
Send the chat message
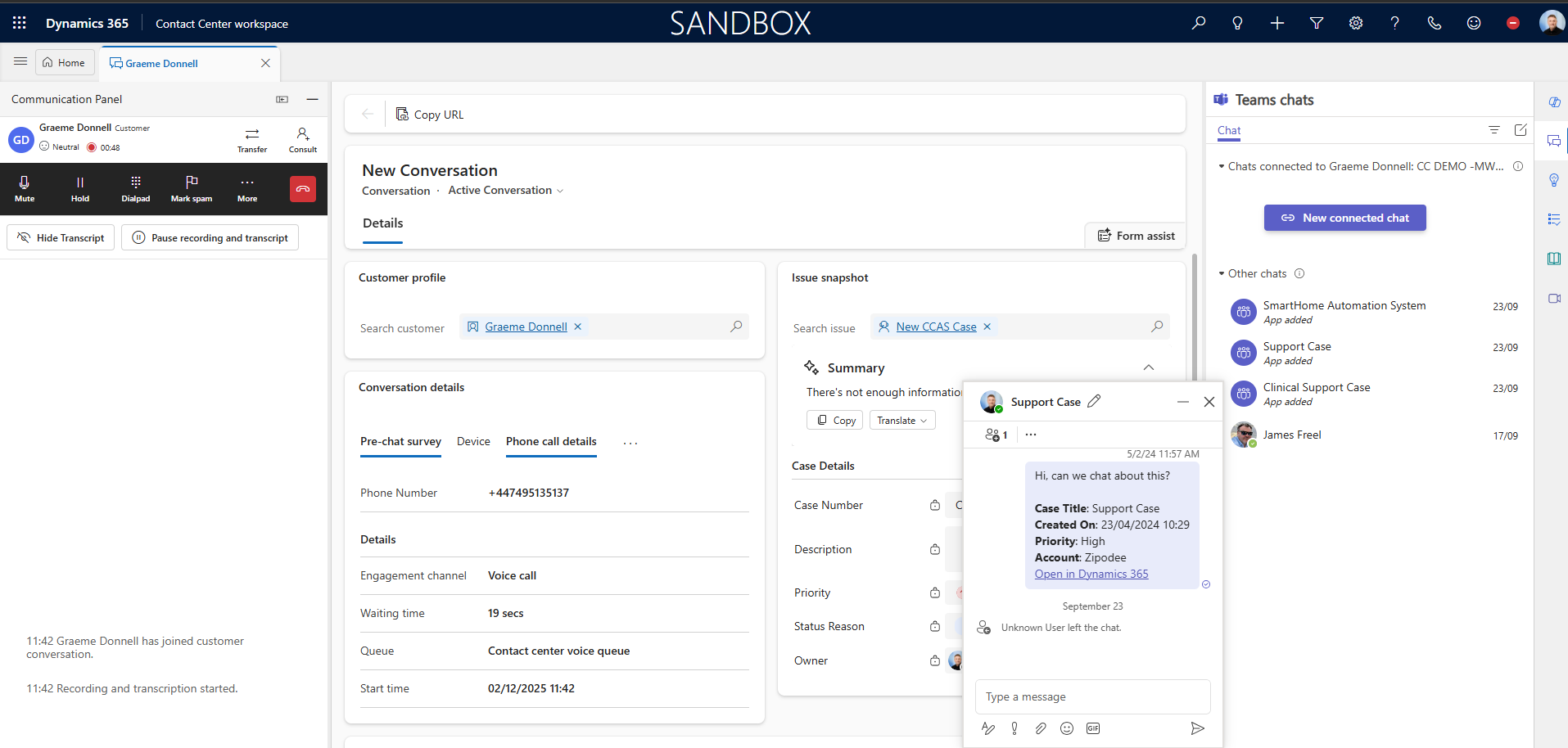coord(1197,728)
